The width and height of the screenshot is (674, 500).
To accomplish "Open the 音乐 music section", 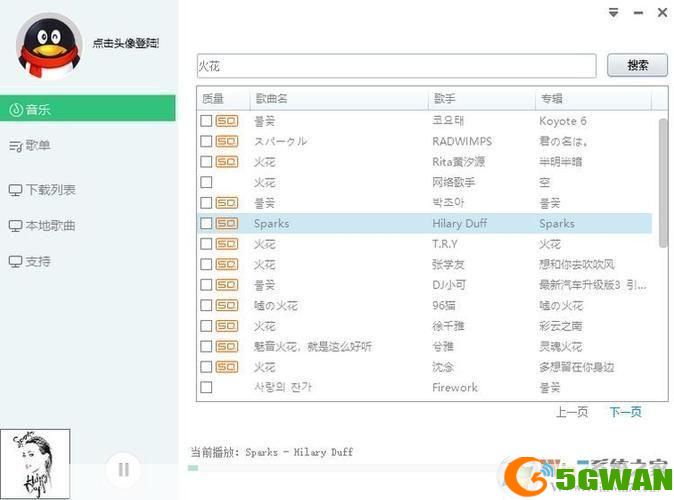I will [88, 108].
